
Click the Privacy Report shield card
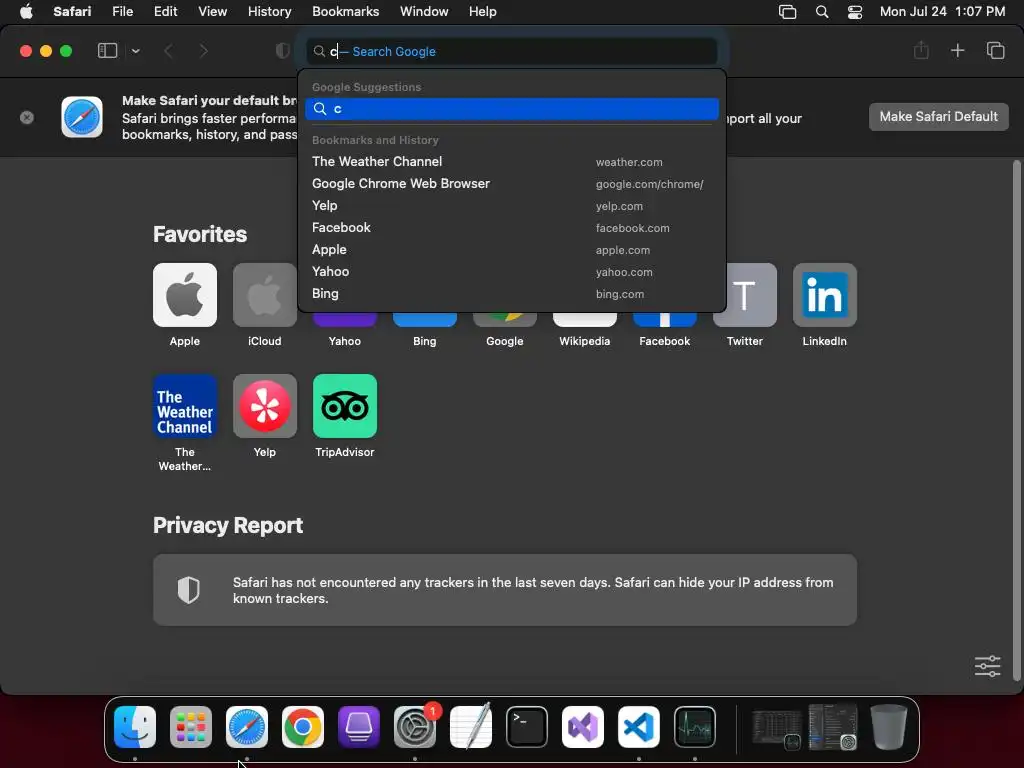(505, 590)
